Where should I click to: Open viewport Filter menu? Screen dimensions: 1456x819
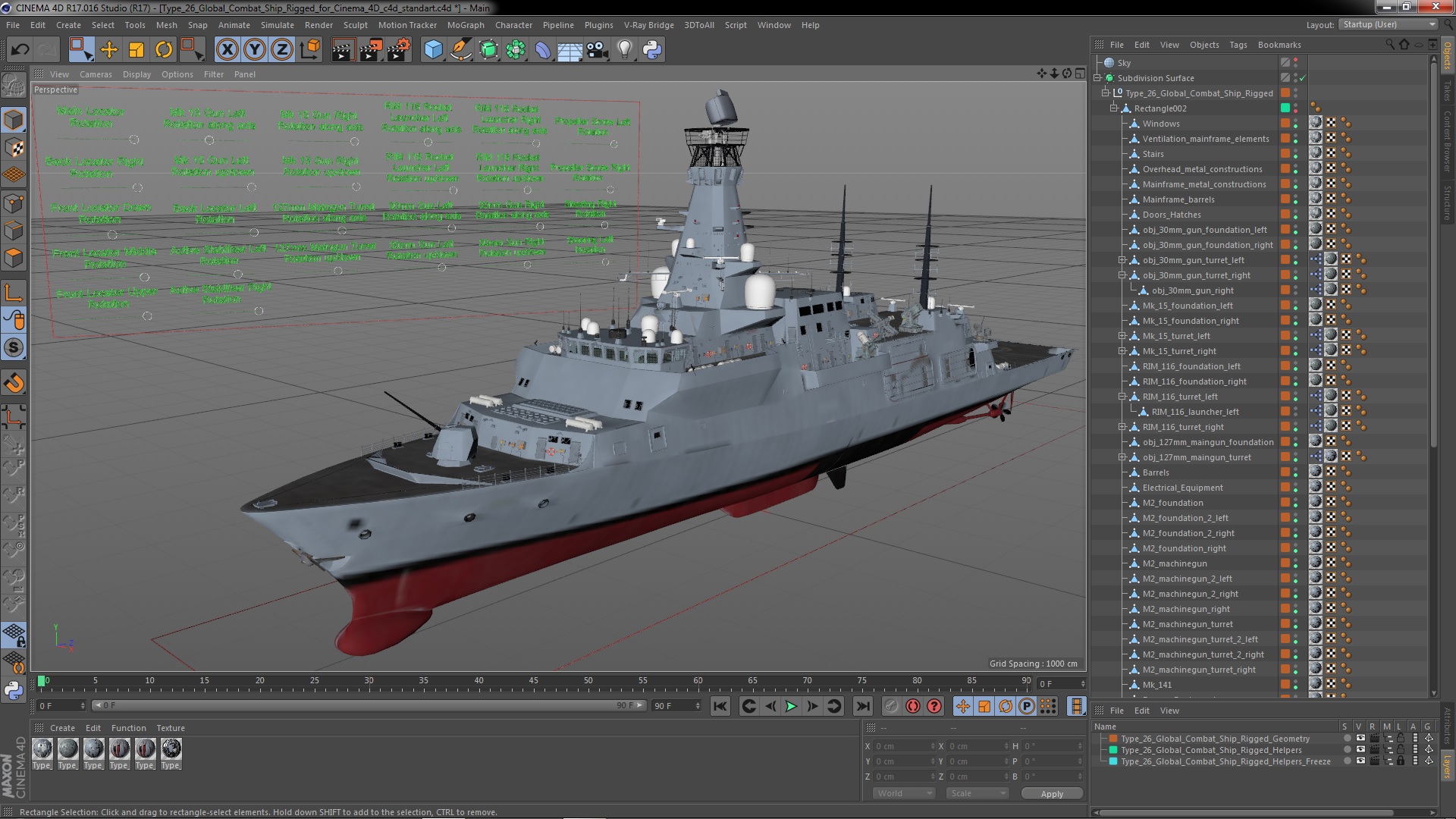[214, 74]
